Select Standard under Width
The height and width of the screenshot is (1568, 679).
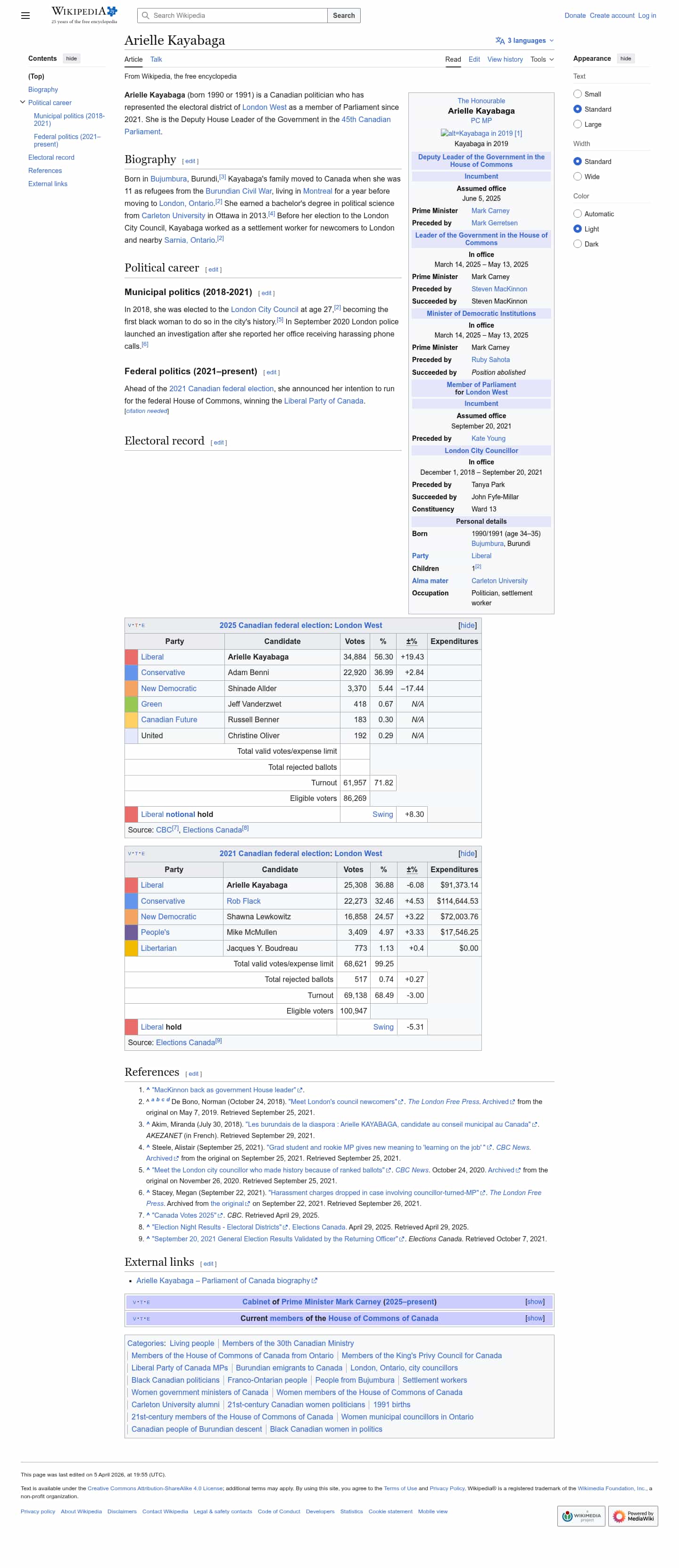click(x=577, y=162)
